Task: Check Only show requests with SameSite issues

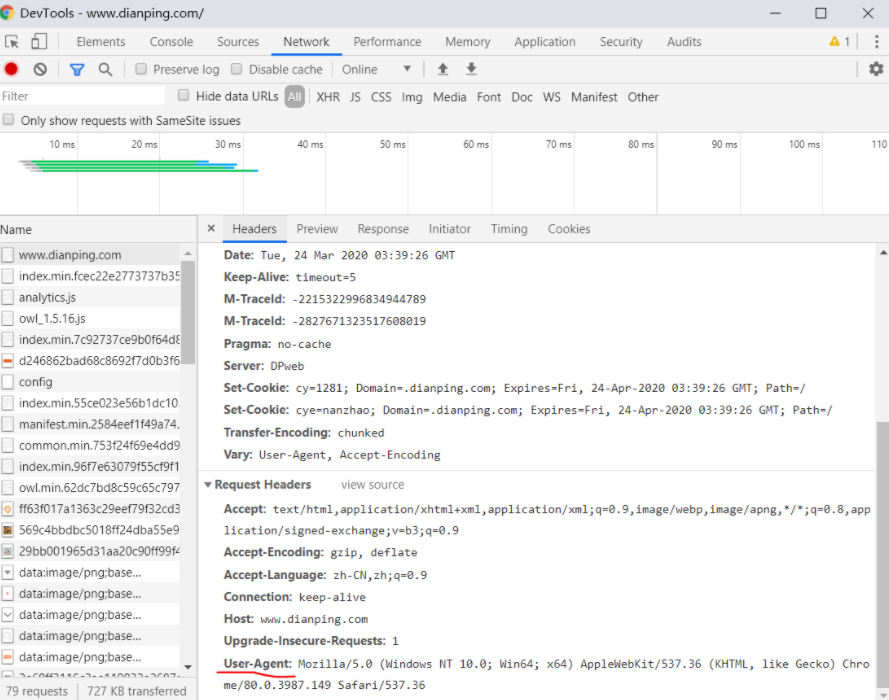Action: (x=8, y=120)
